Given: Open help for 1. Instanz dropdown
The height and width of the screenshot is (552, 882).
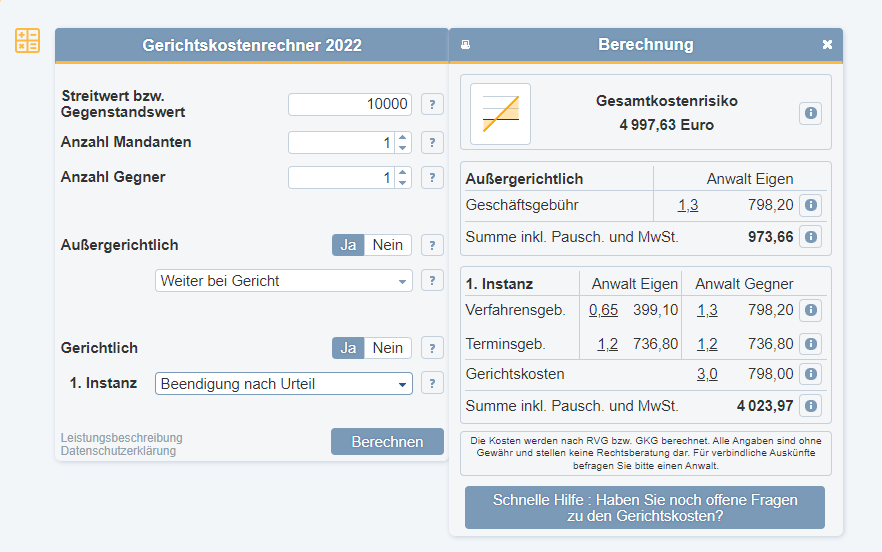Looking at the screenshot, I should coord(432,383).
